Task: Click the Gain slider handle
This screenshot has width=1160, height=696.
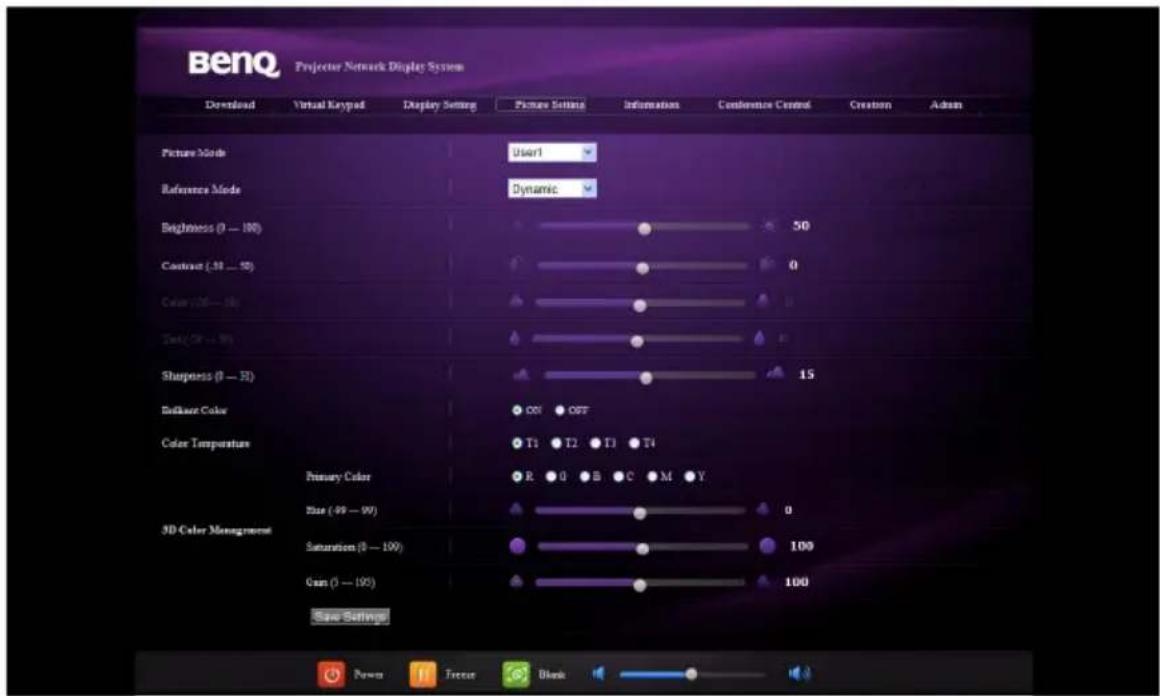Action: pos(640,585)
